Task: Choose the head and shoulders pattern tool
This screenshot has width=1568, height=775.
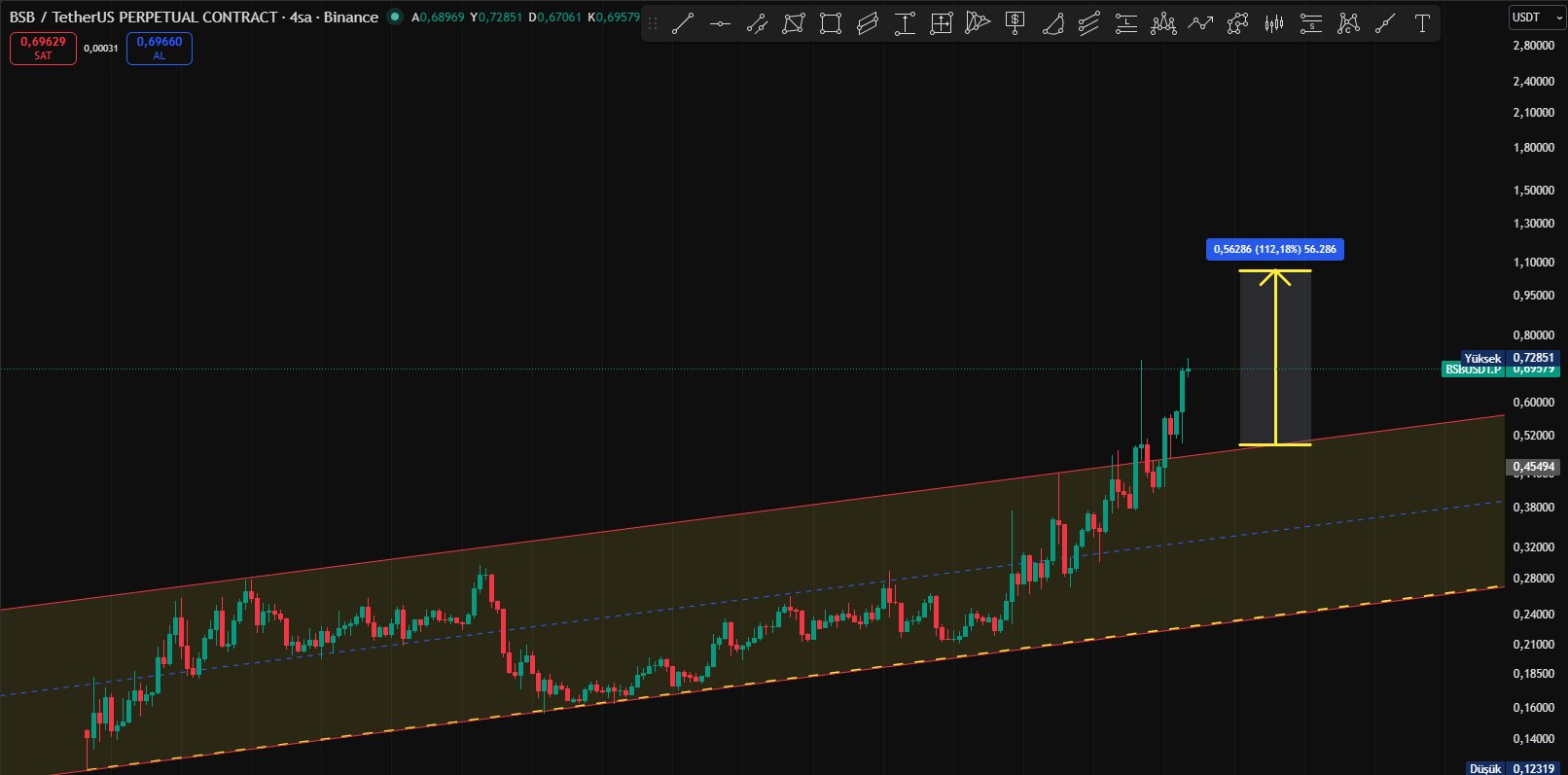Action: pos(1163,23)
